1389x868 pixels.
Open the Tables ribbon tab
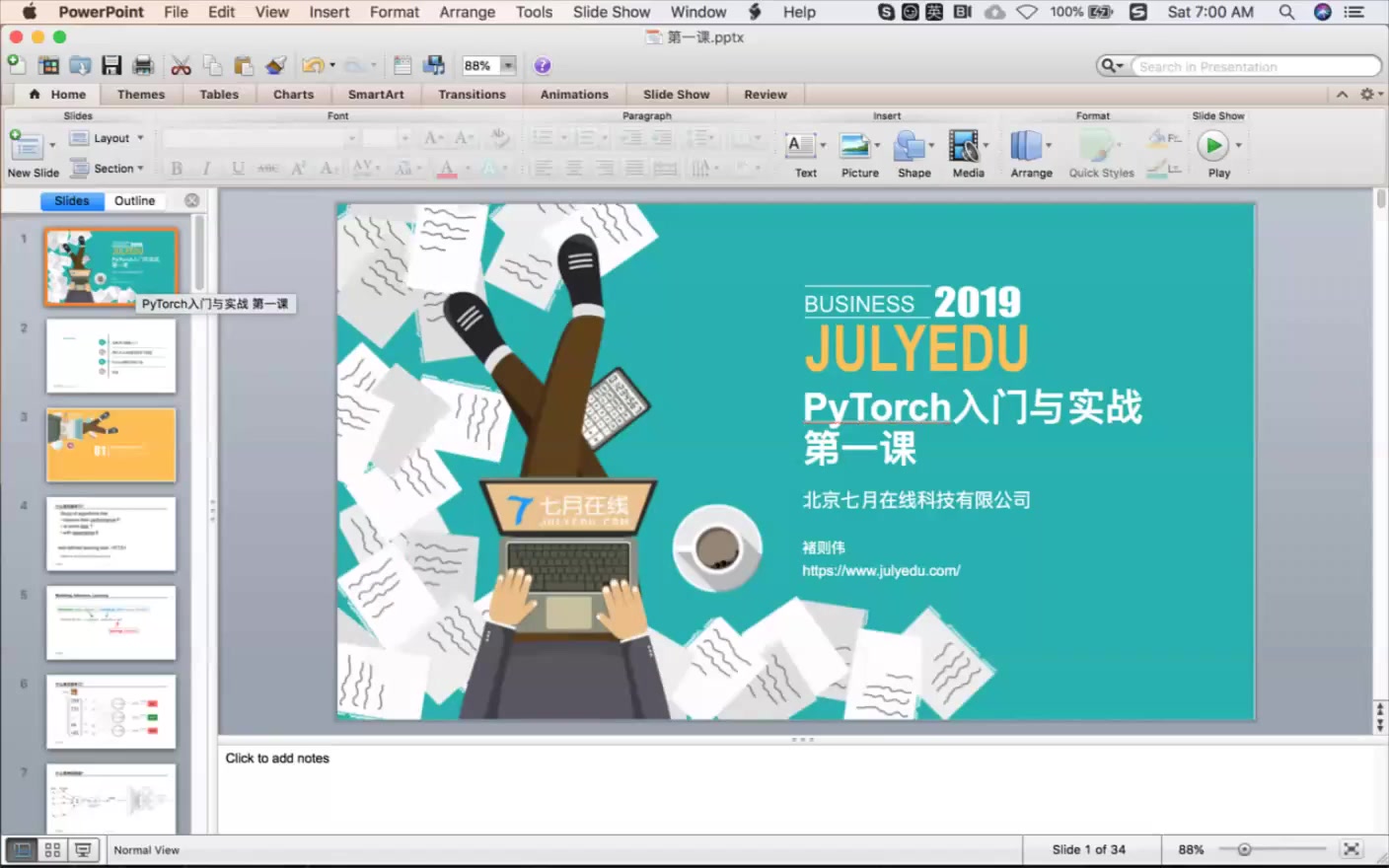tap(219, 95)
